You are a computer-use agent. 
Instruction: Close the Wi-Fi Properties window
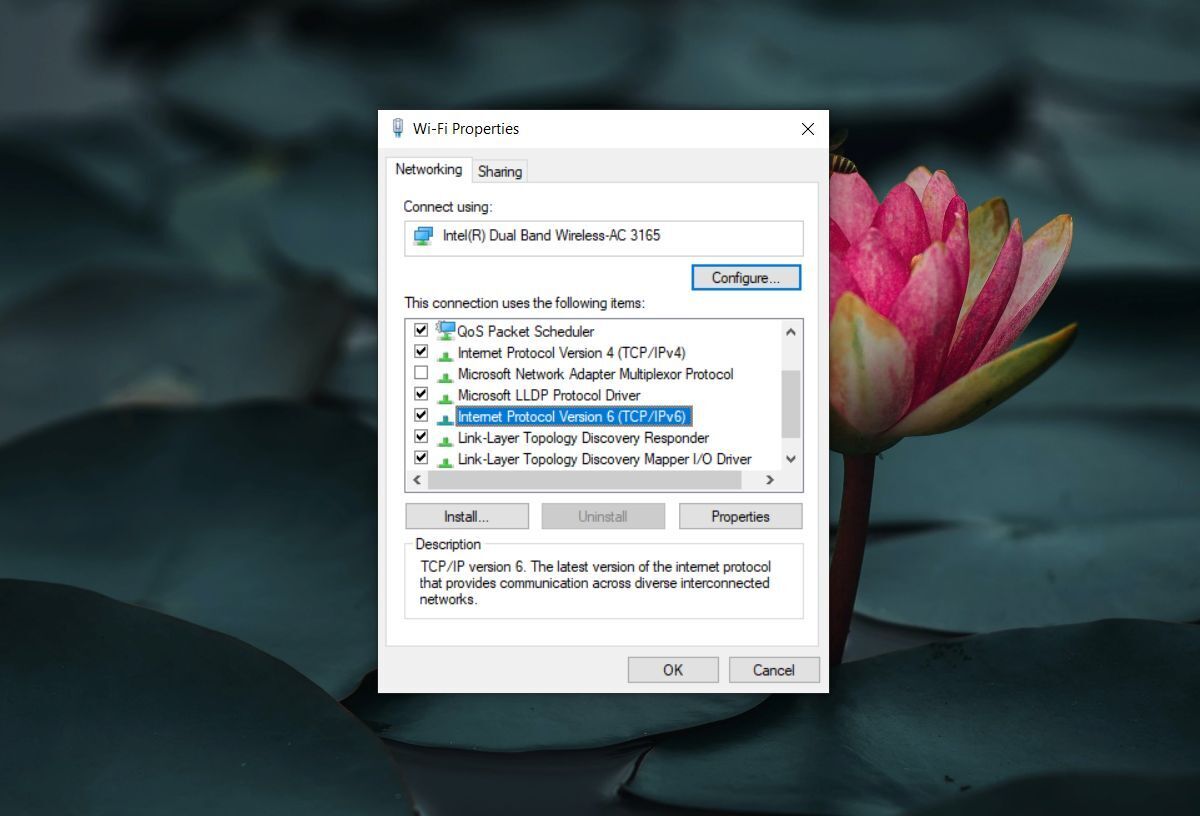pos(808,129)
